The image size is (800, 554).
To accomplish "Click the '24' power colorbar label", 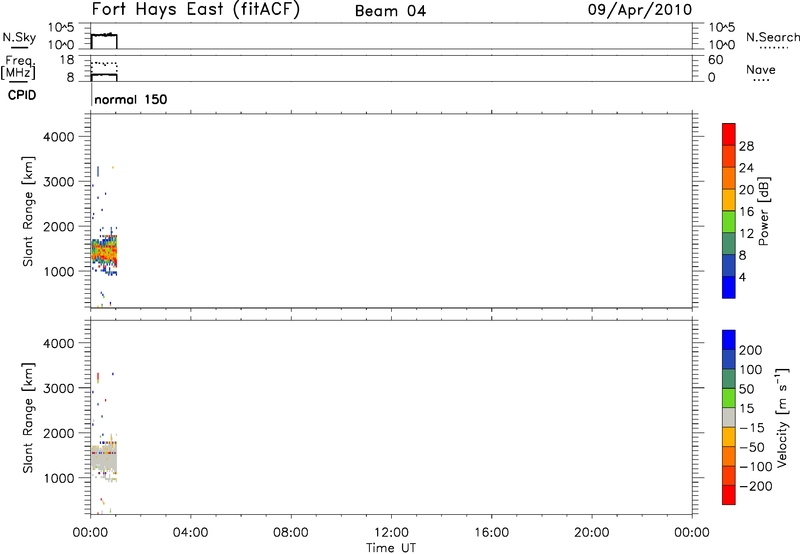I will [x=746, y=168].
